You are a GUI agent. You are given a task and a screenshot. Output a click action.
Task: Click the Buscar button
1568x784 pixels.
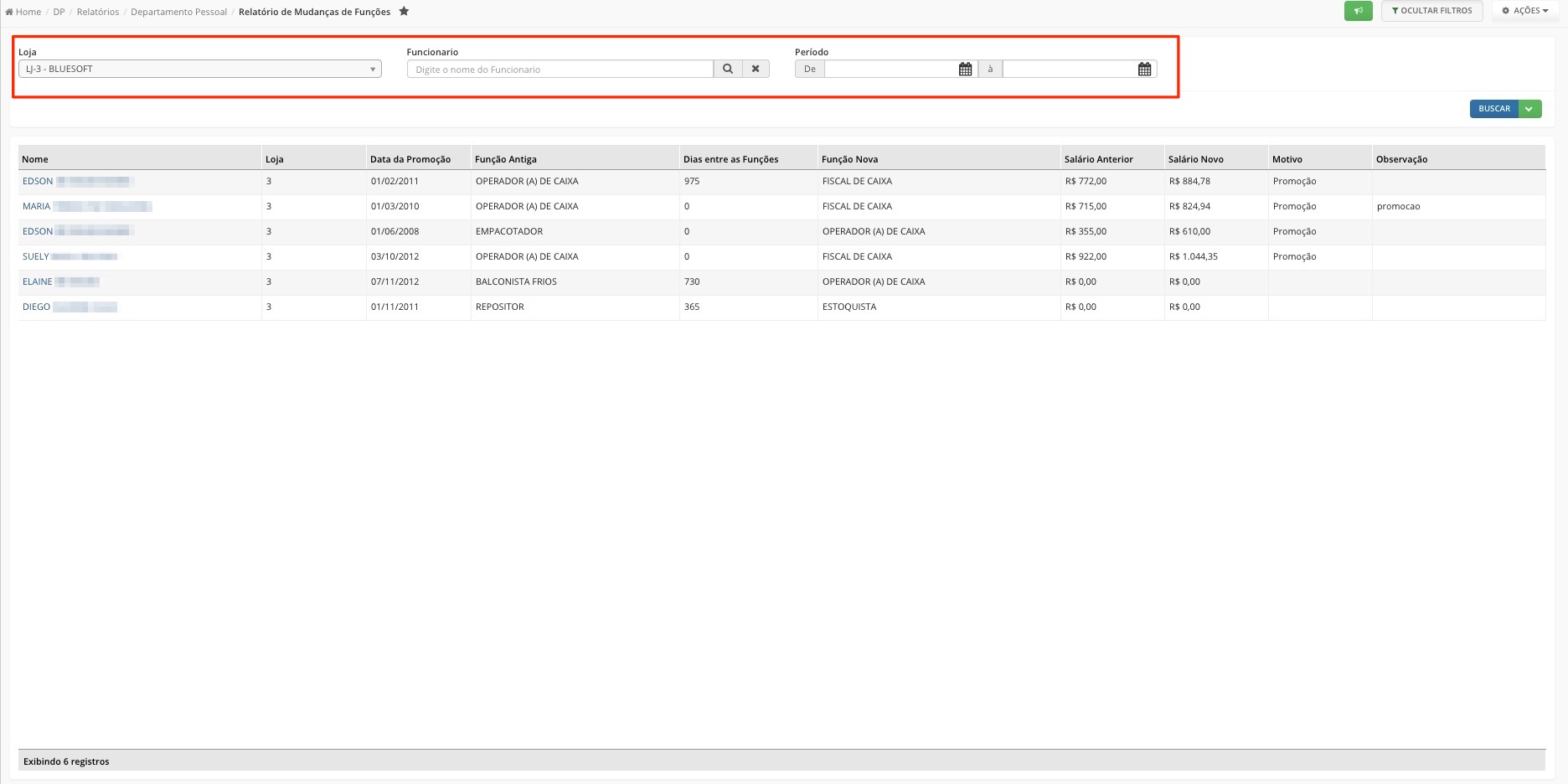pos(1494,109)
